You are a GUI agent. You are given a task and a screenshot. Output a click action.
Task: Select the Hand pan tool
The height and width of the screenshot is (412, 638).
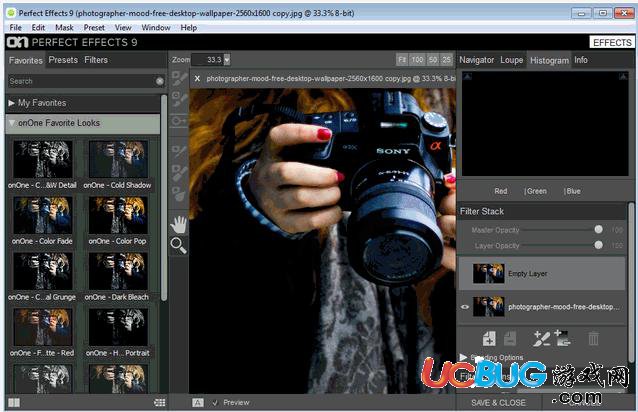click(x=178, y=225)
